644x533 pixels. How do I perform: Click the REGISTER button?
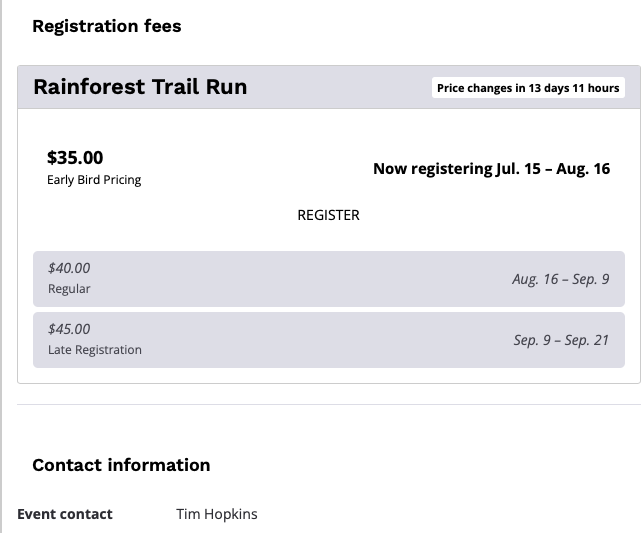[328, 215]
